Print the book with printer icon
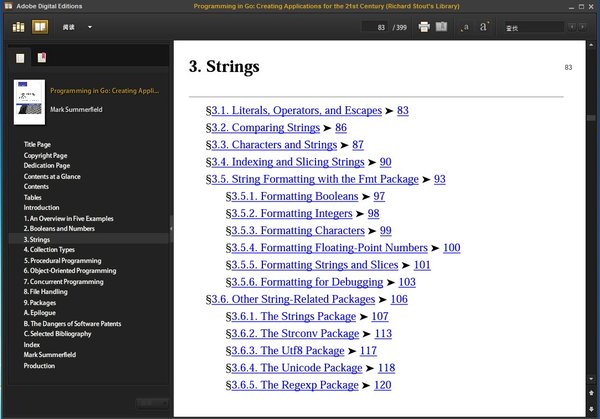This screenshot has height=419, width=600. click(x=424, y=27)
